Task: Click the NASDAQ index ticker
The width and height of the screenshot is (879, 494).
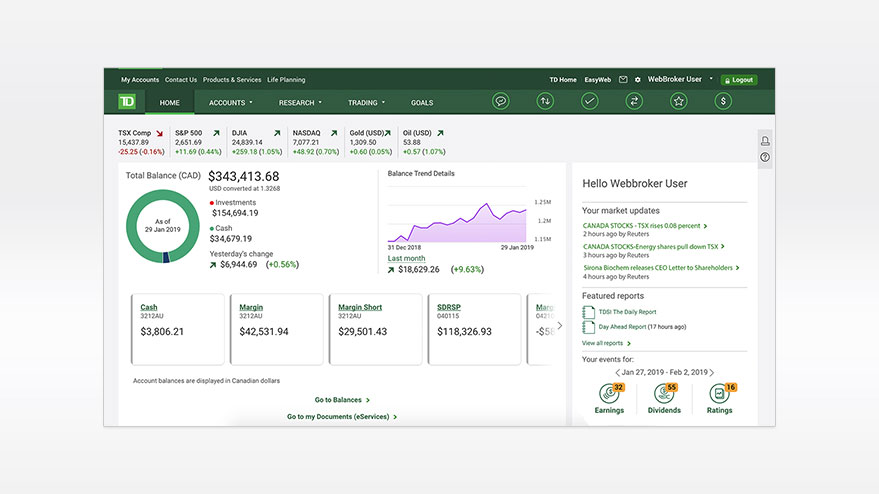Action: point(316,142)
